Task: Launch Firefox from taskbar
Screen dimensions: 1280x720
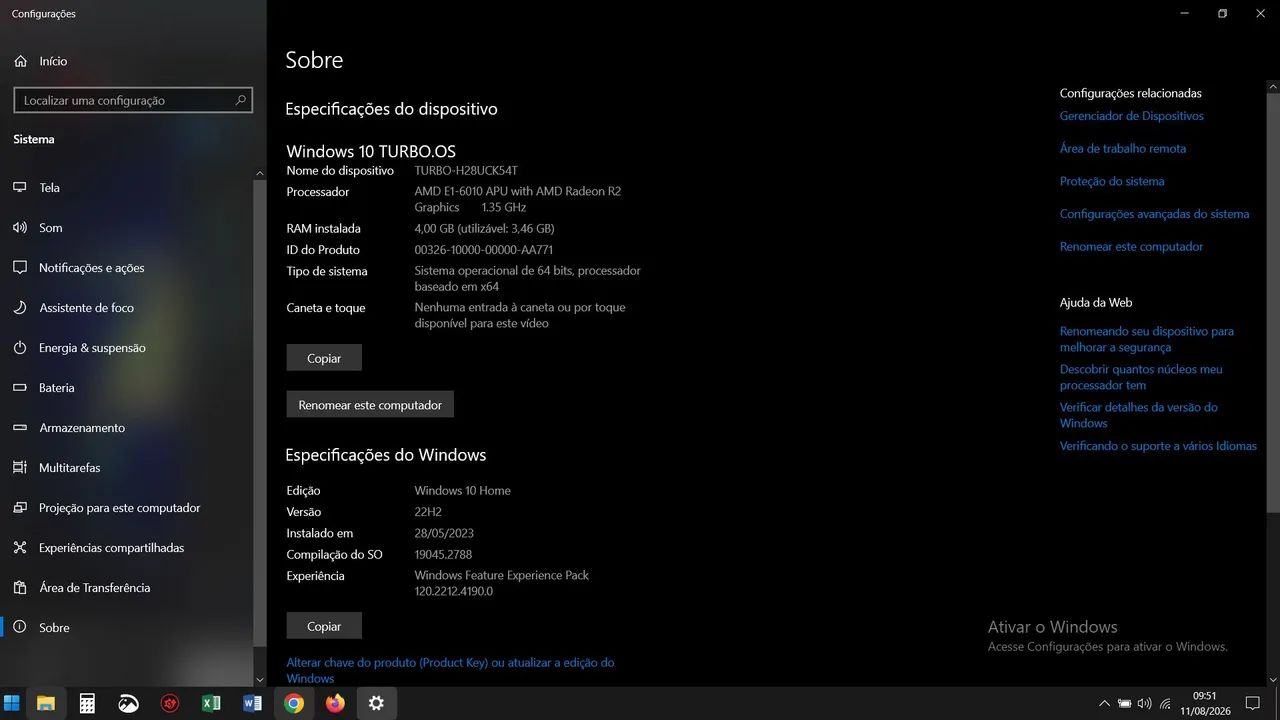Action: (x=335, y=703)
